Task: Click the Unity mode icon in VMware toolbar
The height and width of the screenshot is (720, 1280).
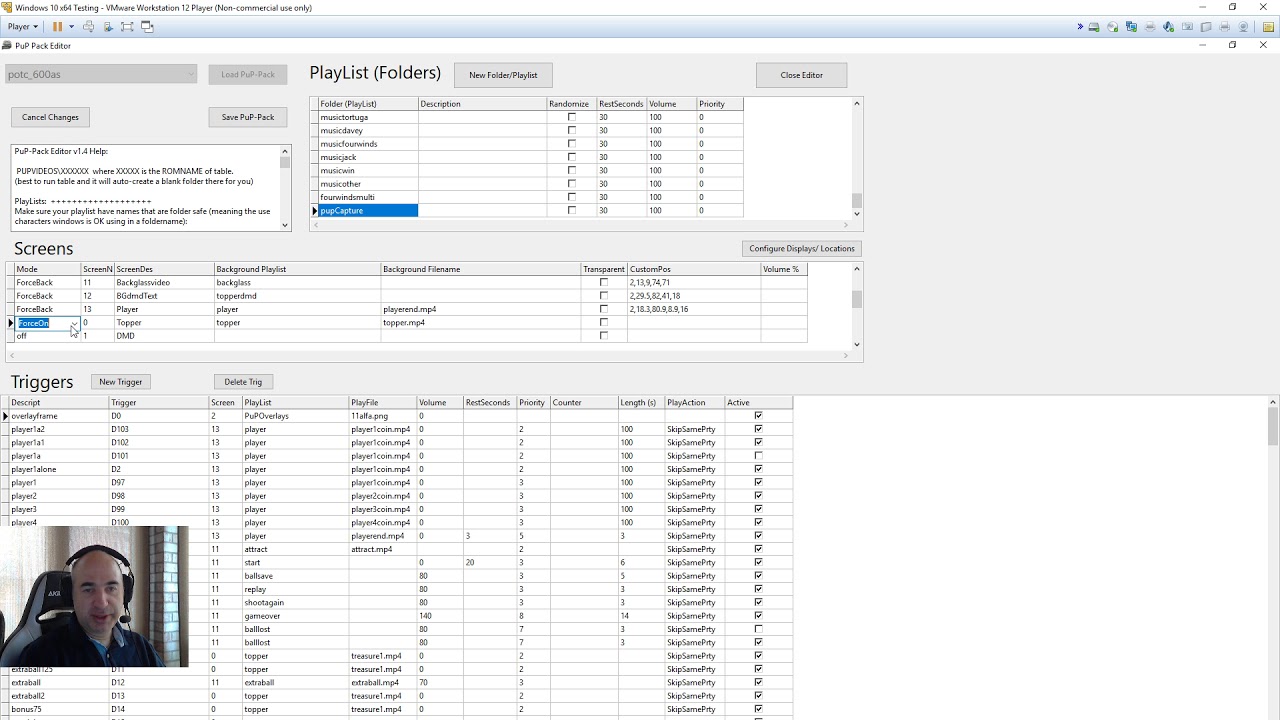Action: click(147, 27)
